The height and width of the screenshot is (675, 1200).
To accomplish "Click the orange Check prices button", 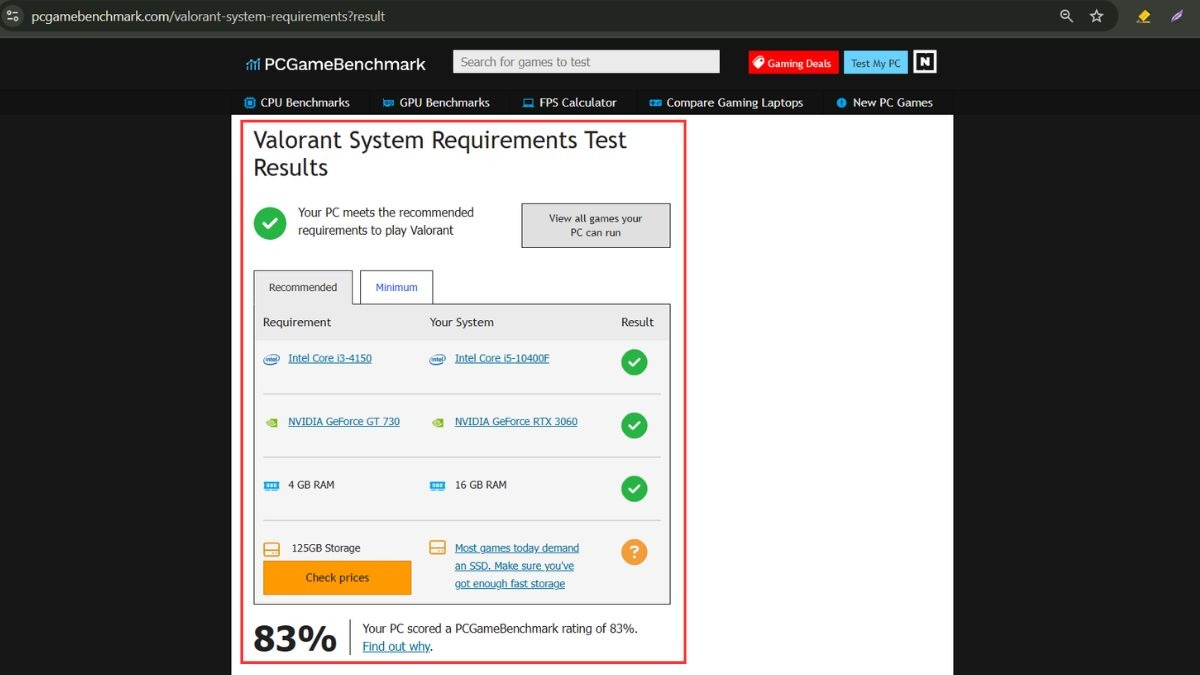I will point(337,578).
